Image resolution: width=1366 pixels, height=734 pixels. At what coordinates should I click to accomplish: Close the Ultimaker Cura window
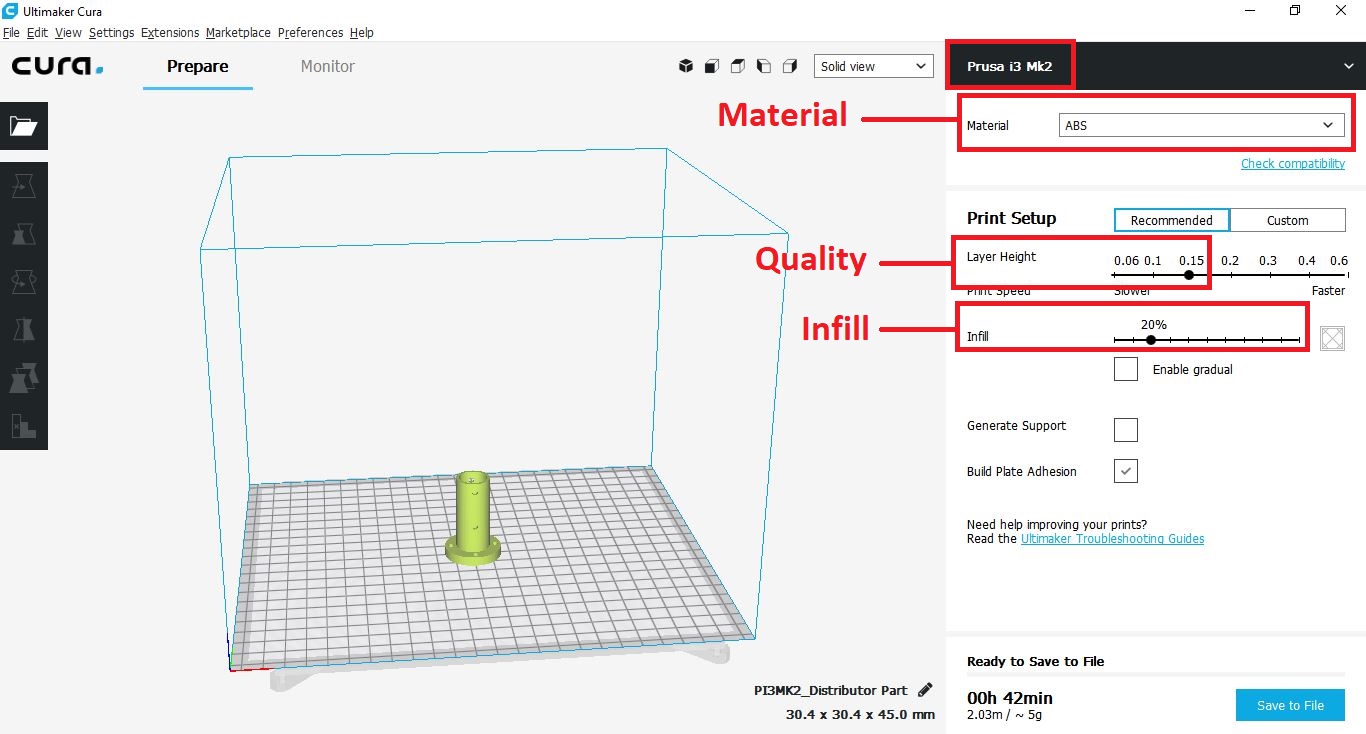(x=1341, y=11)
